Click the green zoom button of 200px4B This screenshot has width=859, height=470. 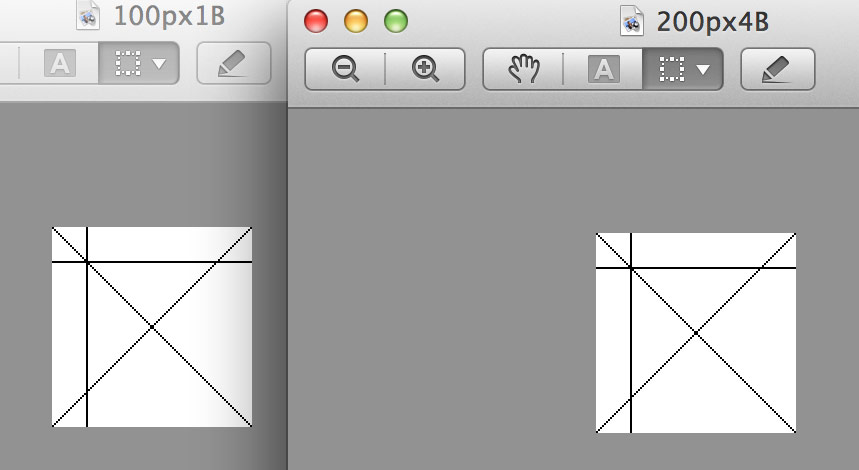coord(396,21)
